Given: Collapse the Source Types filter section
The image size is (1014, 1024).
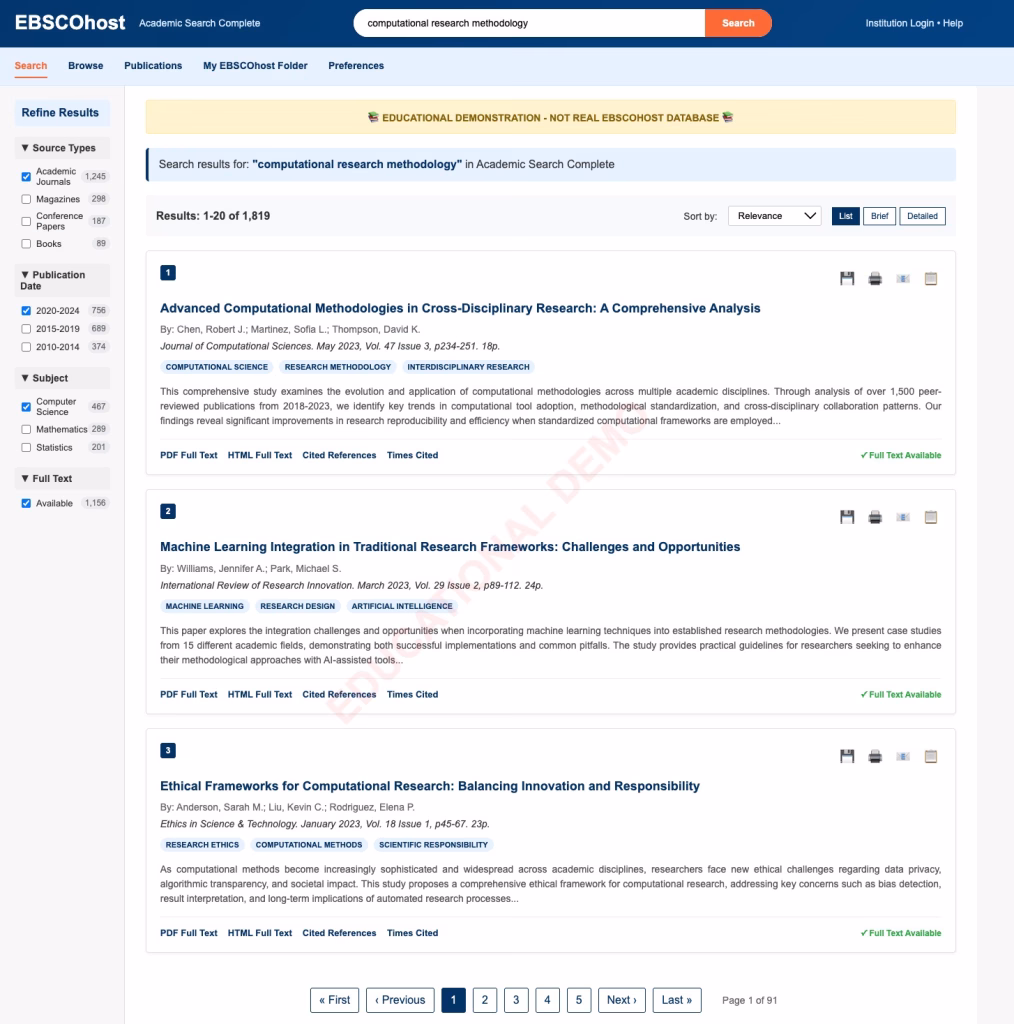Looking at the screenshot, I should (58, 148).
